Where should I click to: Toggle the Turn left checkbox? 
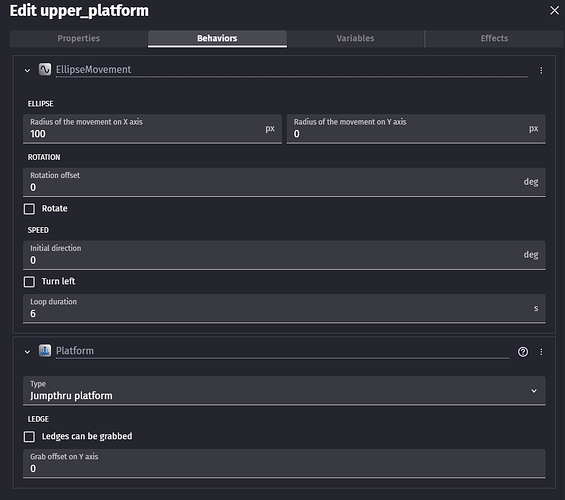(x=29, y=281)
